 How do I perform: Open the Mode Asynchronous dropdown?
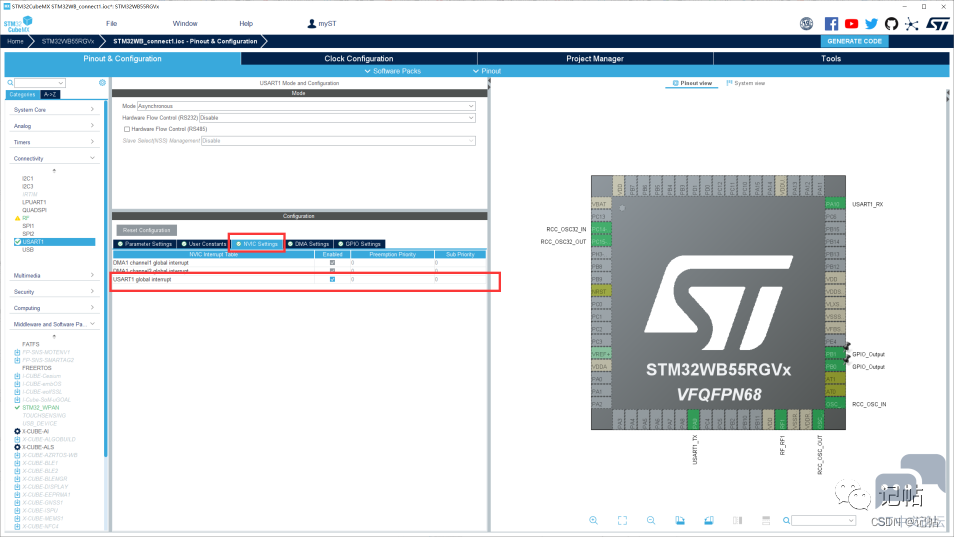306,106
